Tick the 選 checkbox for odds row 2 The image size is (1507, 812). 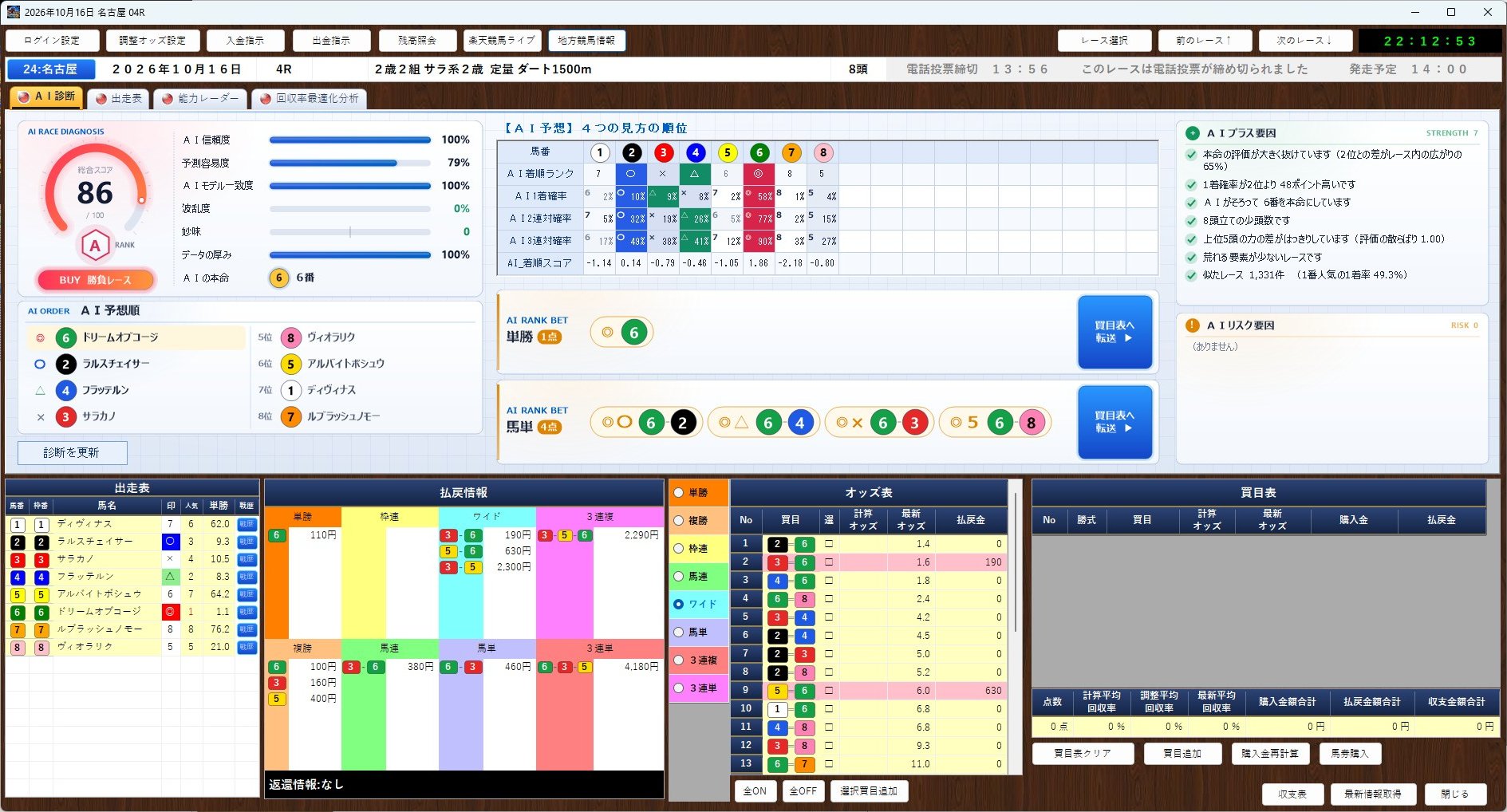pyautogui.click(x=829, y=562)
